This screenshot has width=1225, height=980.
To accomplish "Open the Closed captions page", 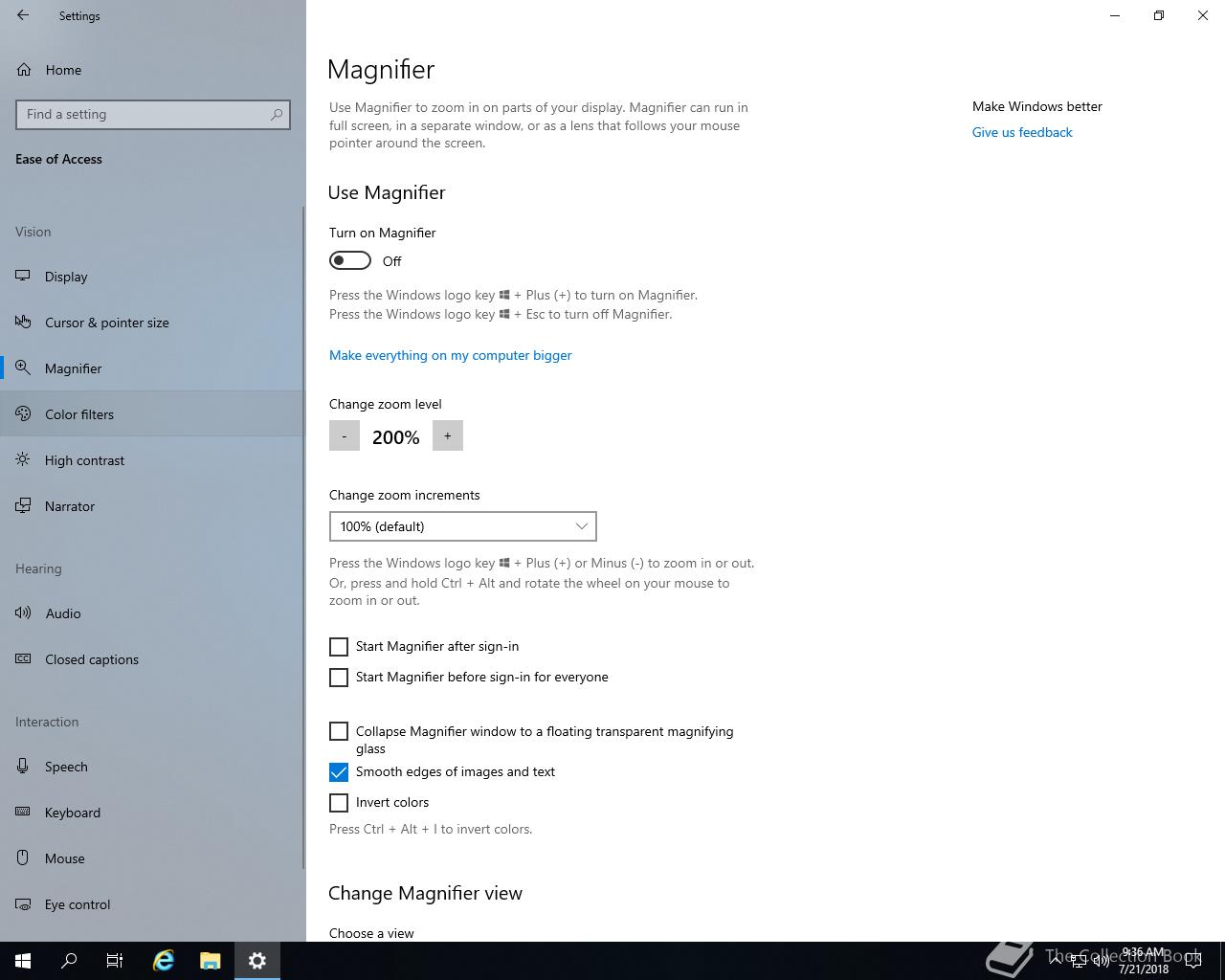I will pos(153,659).
